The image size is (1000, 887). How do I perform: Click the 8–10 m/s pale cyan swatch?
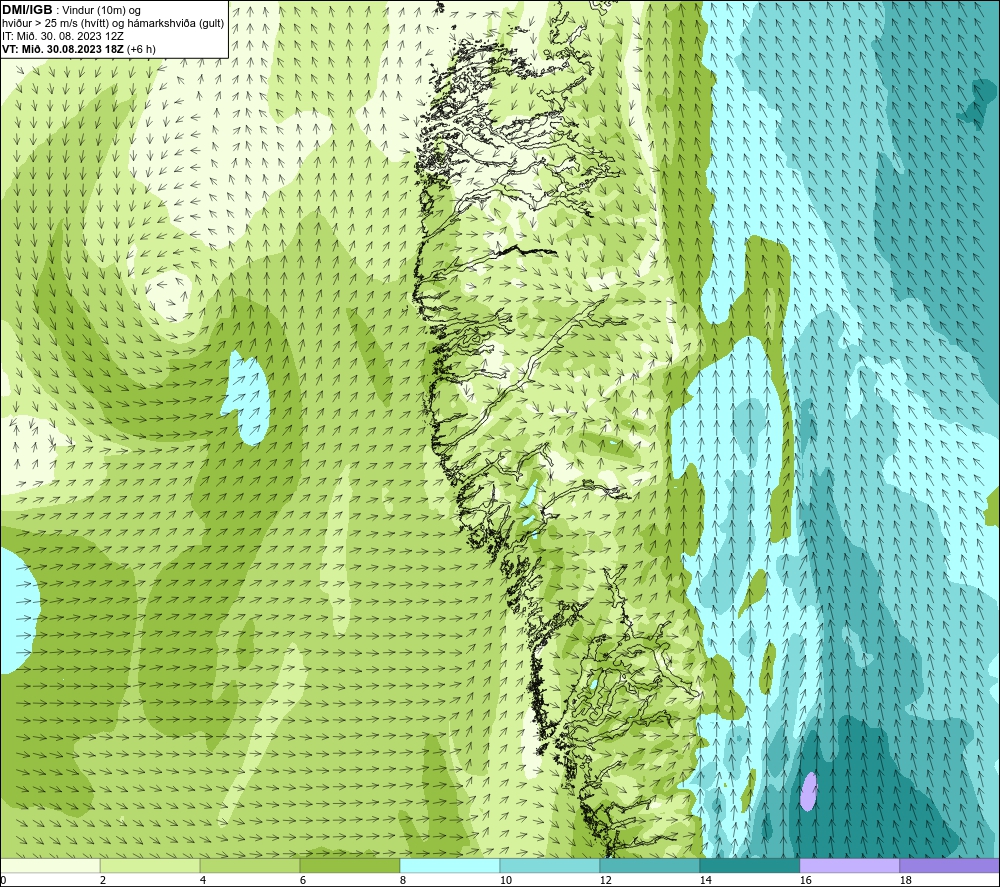click(x=450, y=865)
